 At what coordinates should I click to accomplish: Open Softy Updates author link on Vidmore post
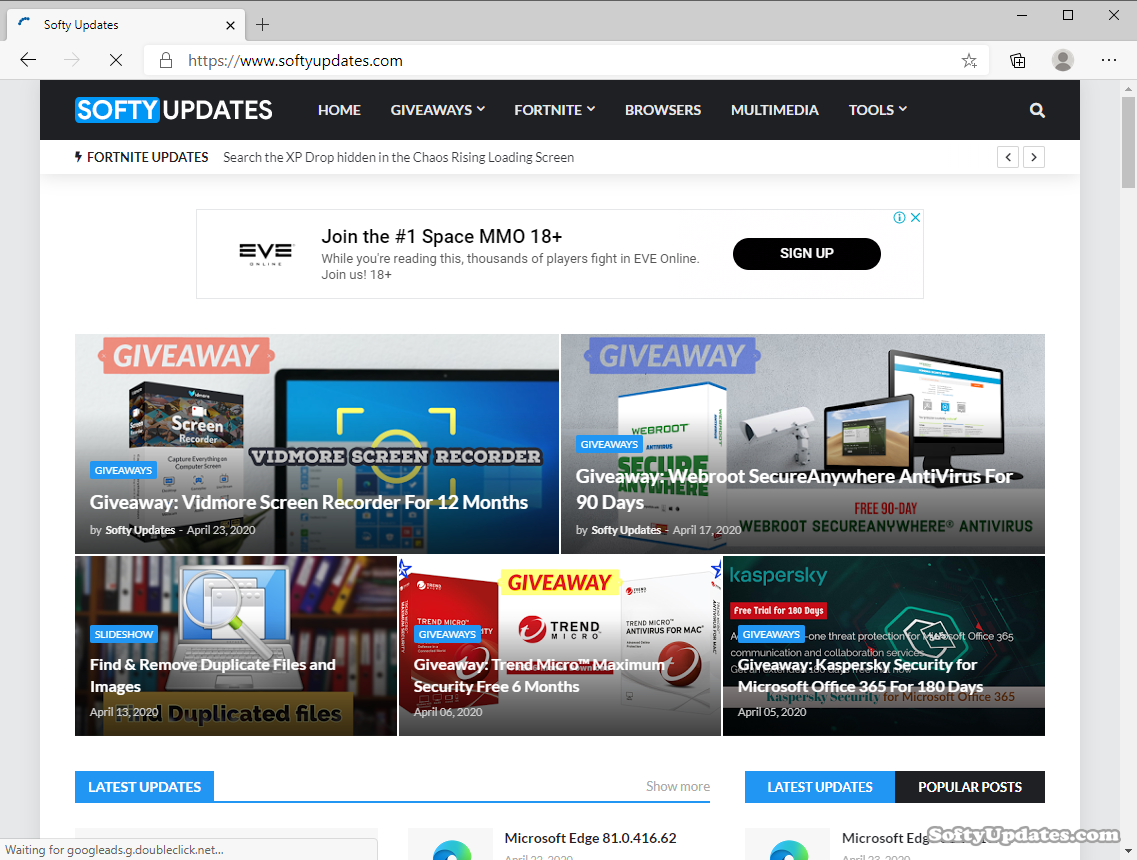(x=140, y=530)
